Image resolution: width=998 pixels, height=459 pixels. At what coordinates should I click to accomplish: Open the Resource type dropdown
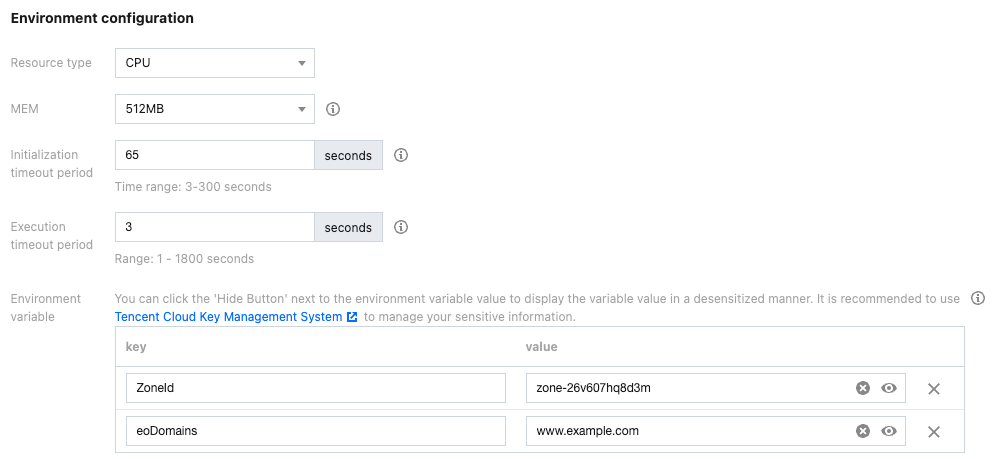[x=215, y=63]
